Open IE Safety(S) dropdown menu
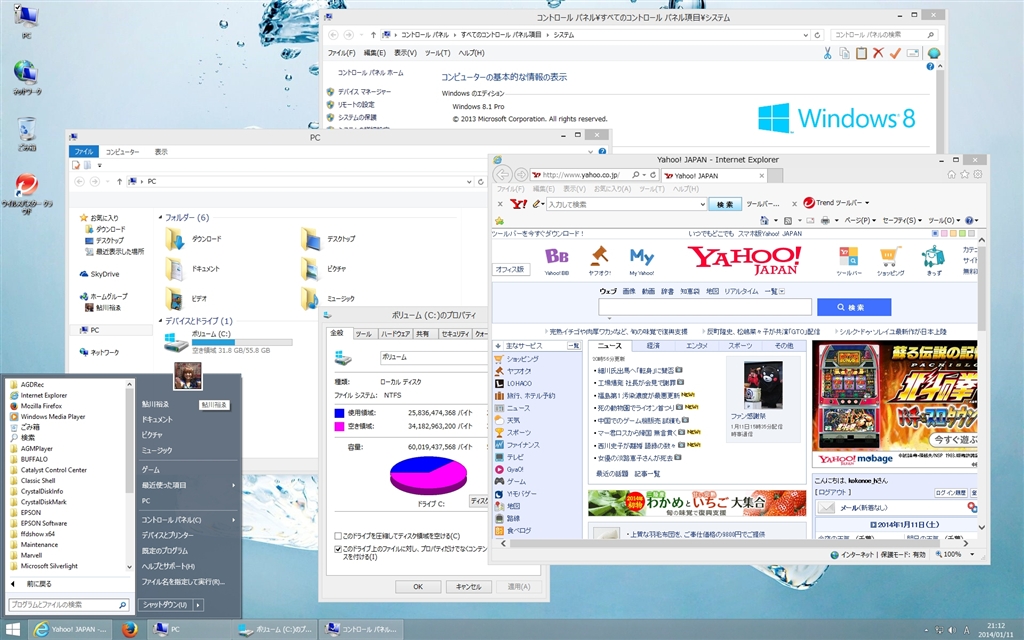Screen dimensions: 1024x640 [902, 221]
